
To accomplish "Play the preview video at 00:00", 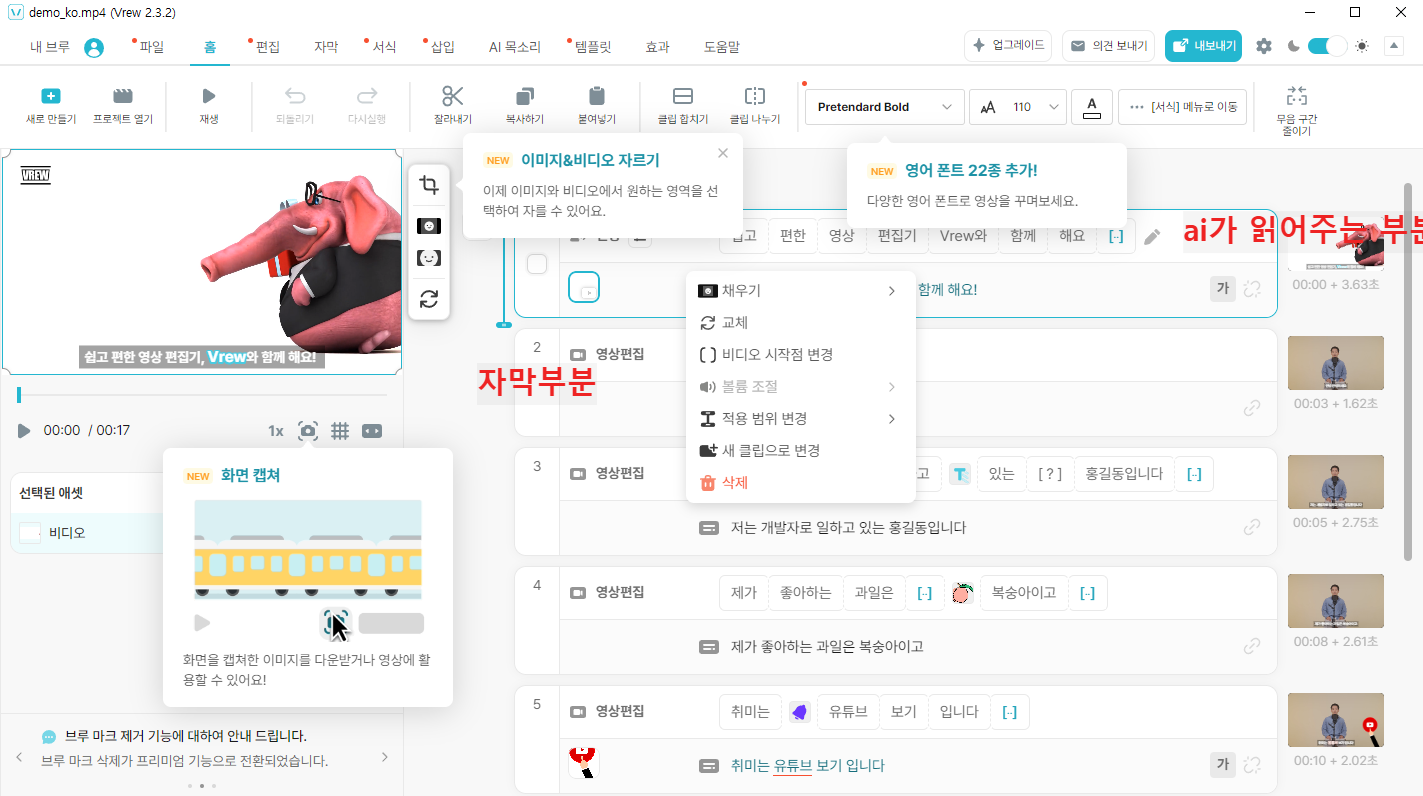I will [24, 431].
